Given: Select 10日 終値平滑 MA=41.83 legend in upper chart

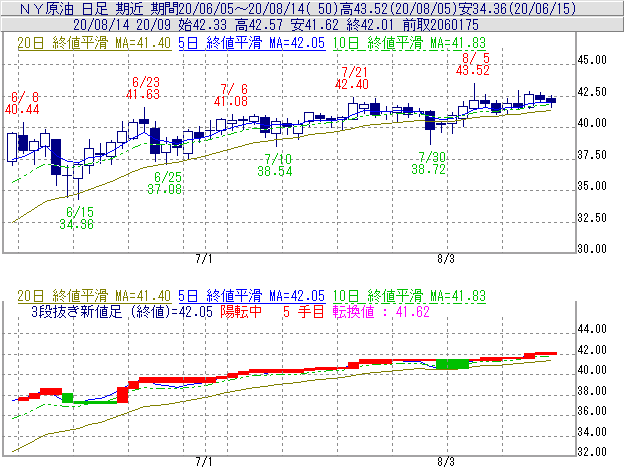Looking at the screenshot, I should [409, 43].
